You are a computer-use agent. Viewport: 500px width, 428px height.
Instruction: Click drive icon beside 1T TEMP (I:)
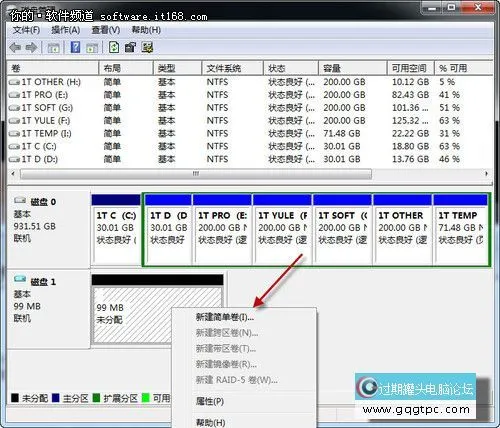(x=14, y=134)
